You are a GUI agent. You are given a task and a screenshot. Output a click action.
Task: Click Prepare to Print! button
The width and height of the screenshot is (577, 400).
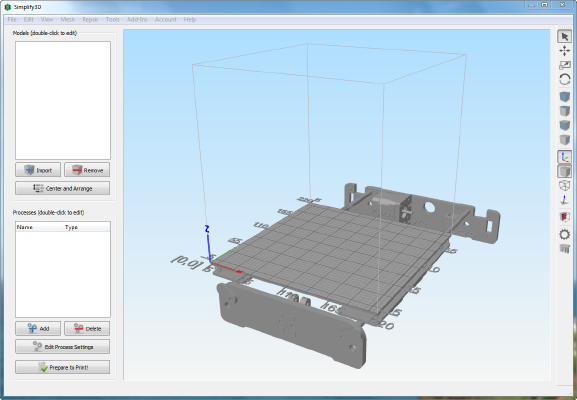point(63,367)
